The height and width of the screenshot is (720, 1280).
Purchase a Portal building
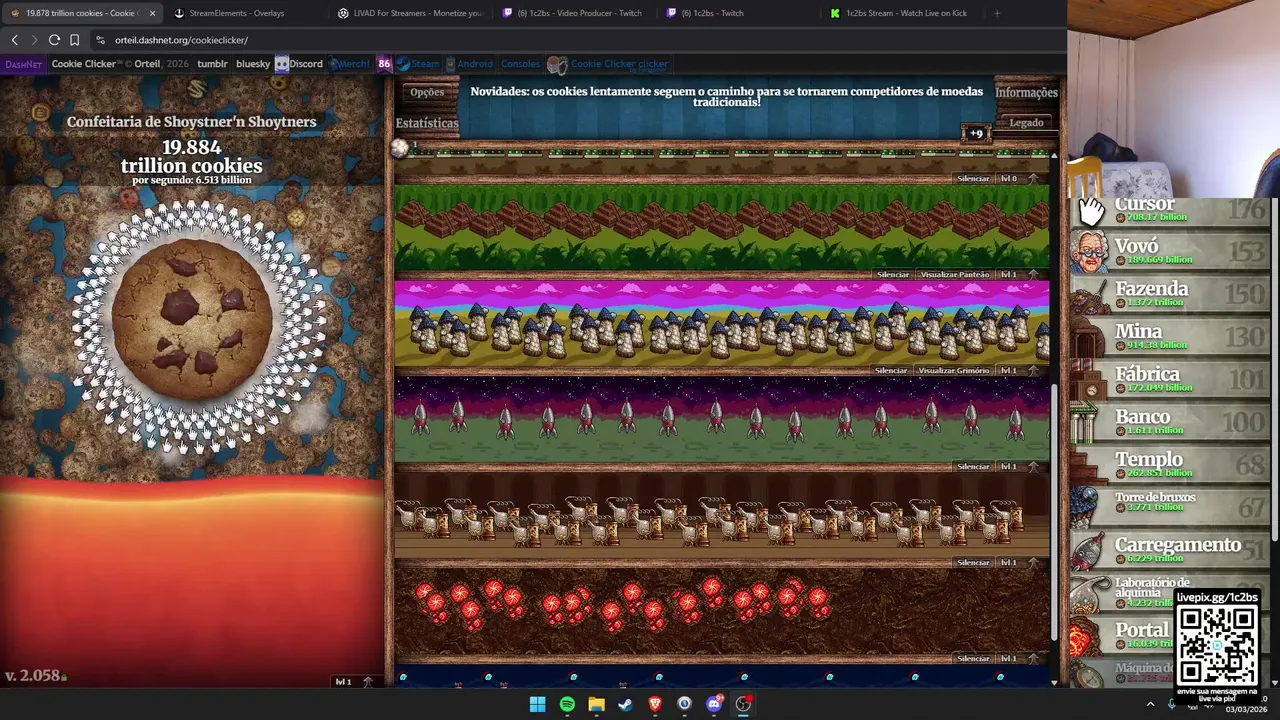[x=1120, y=635]
